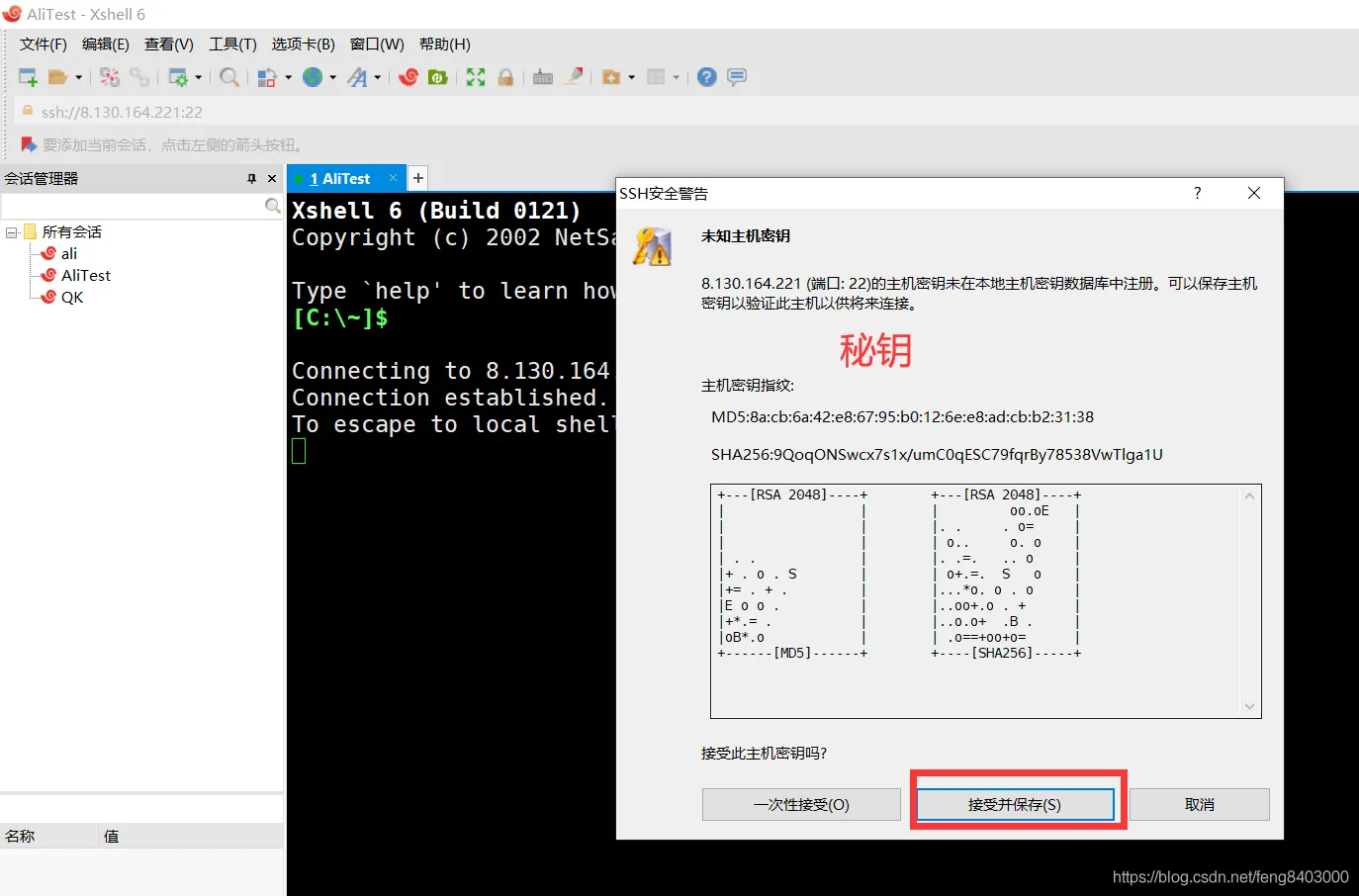
Task: Select the QK session
Action: [72, 298]
